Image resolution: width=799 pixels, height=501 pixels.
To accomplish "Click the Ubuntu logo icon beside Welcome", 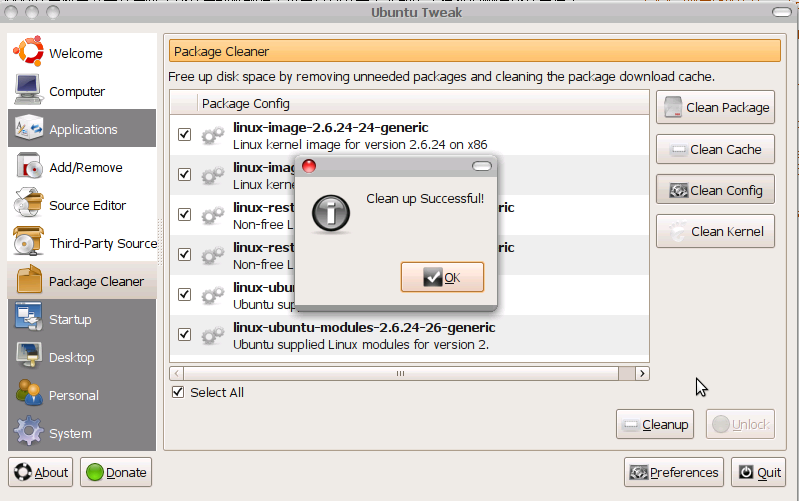I will 29,51.
